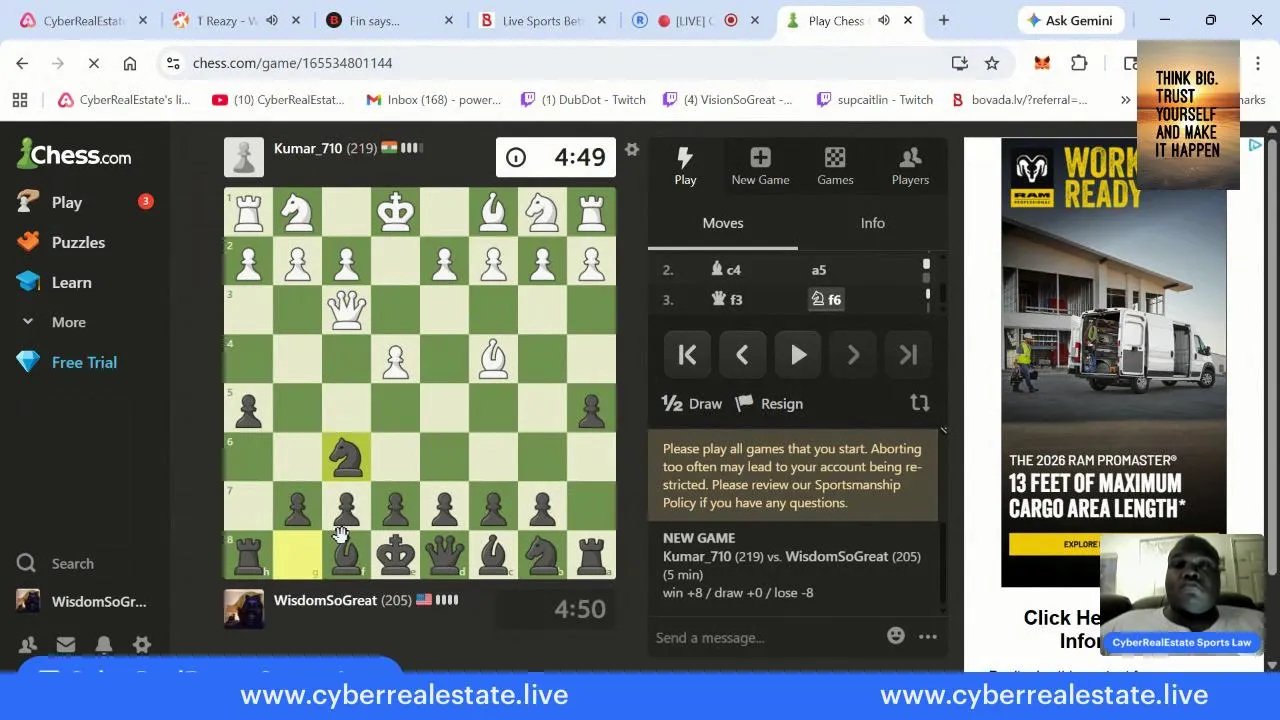Click the WisdomSoGreat avatar below board

(244, 609)
